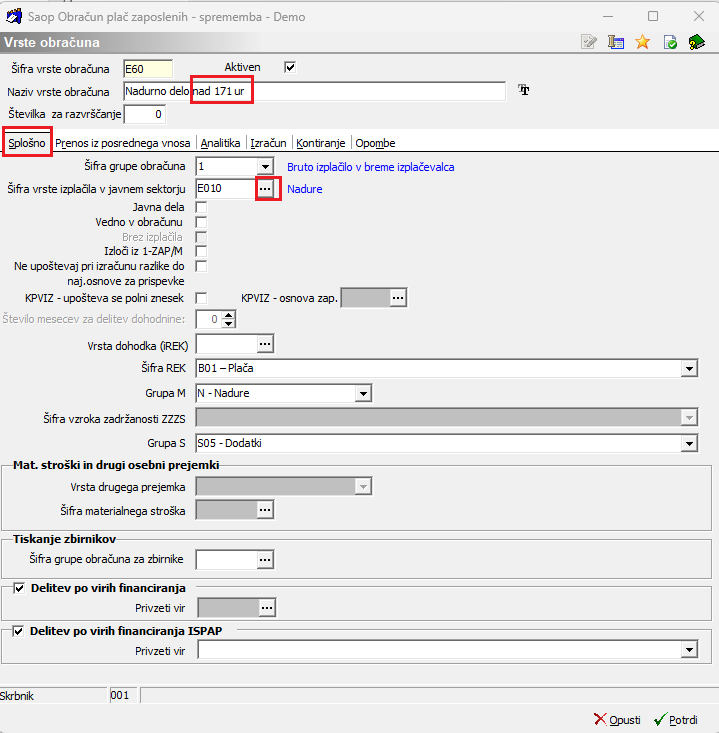Enable the Javna dela checkbox
The image size is (719, 733).
[x=201, y=207]
